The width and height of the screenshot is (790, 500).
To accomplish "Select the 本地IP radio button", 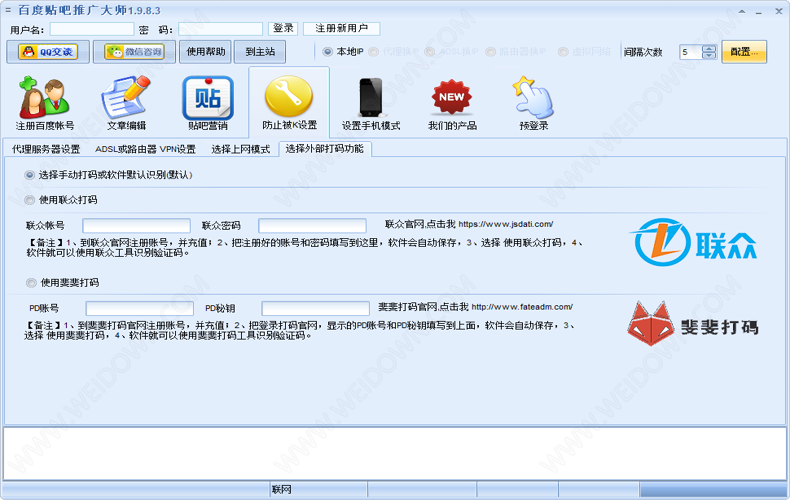I will coord(327,51).
